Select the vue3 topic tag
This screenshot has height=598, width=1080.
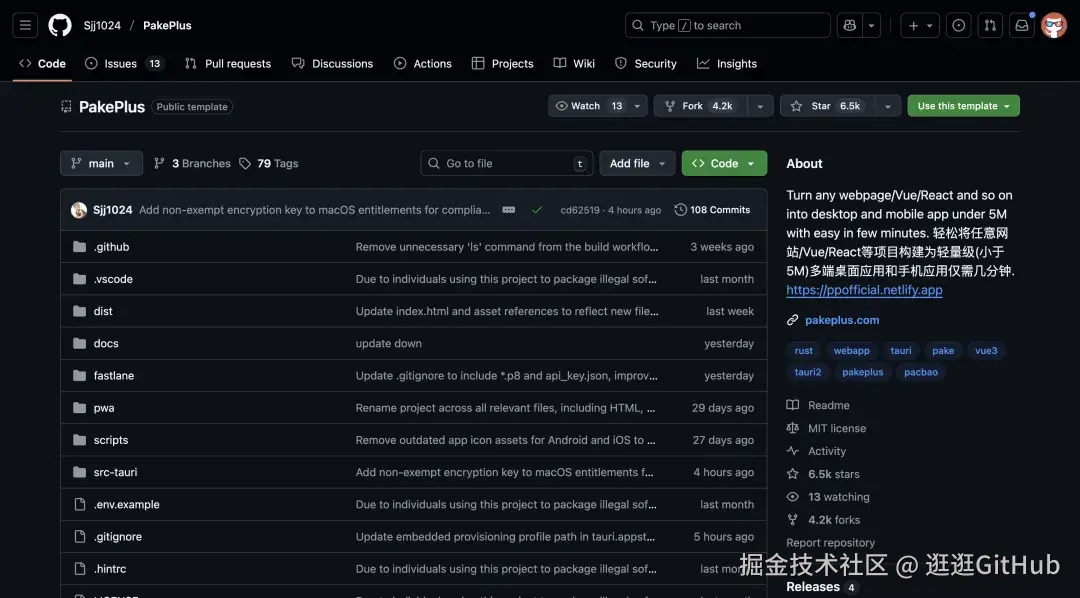pos(986,351)
